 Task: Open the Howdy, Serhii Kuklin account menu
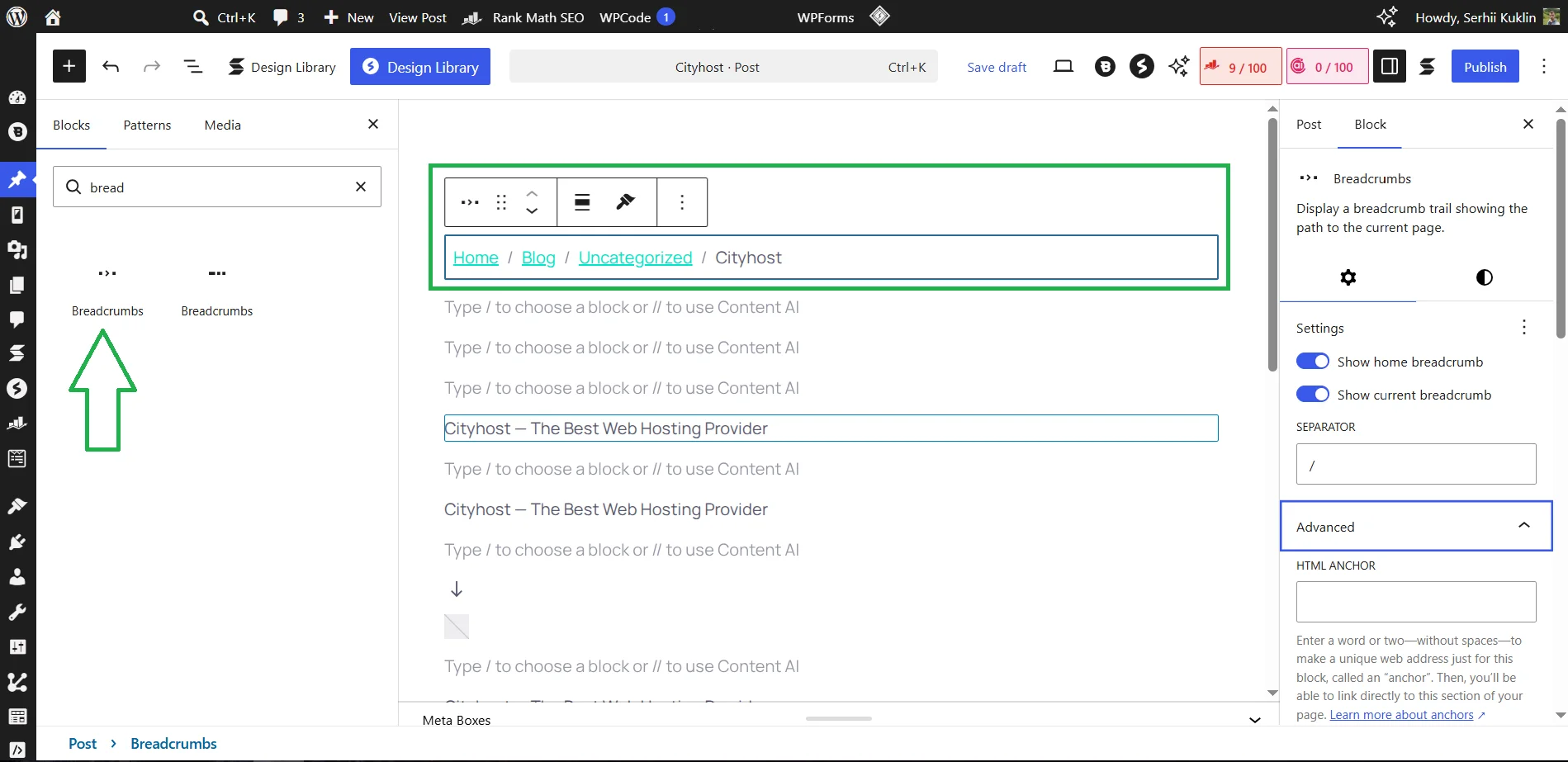(1487, 17)
